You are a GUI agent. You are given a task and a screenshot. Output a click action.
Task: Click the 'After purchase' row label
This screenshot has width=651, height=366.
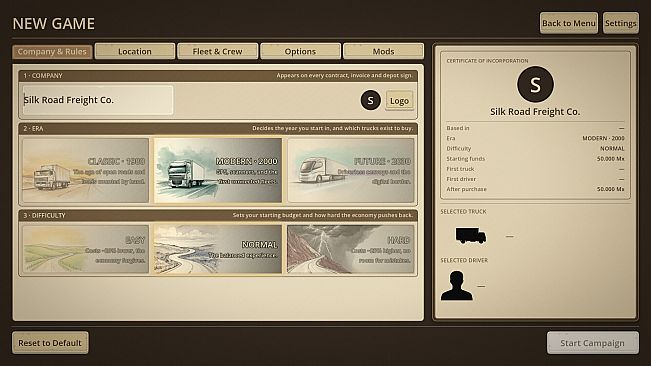(x=466, y=189)
